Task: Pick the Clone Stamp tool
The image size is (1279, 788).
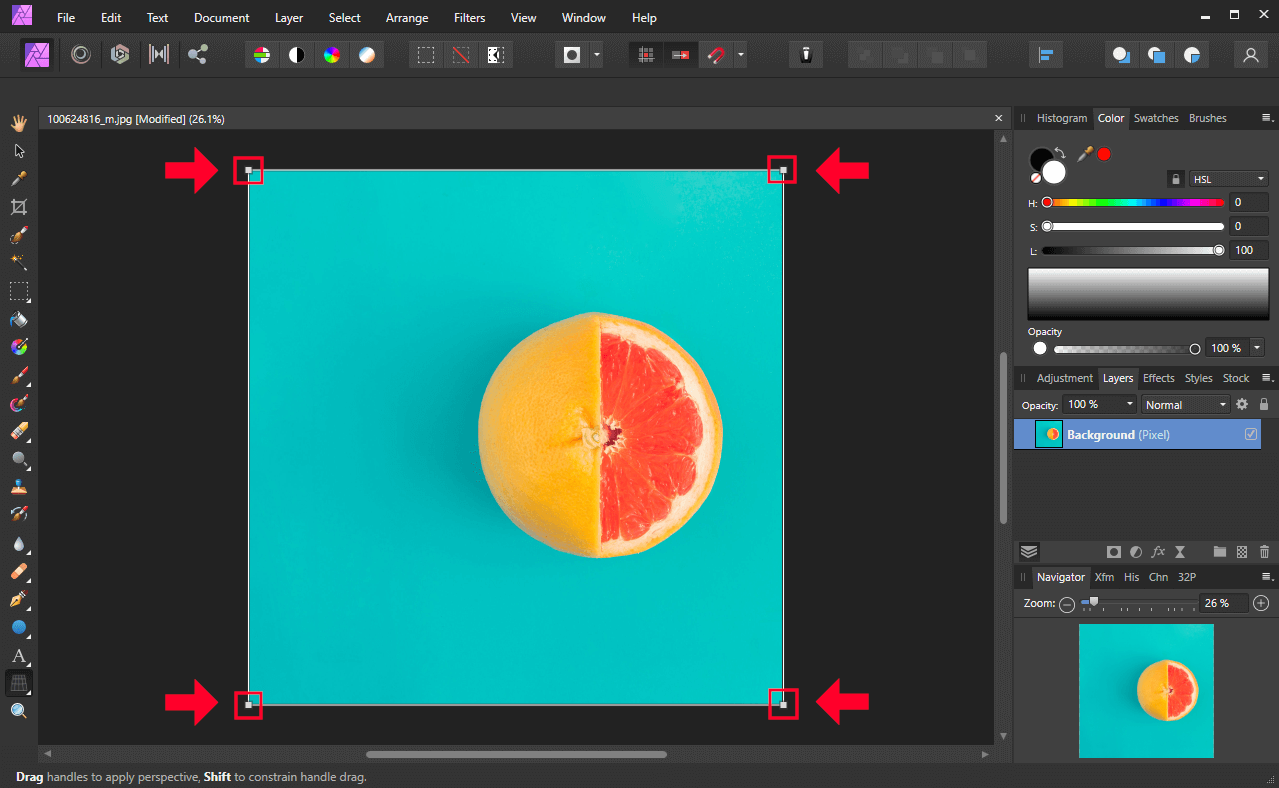Action: (18, 488)
